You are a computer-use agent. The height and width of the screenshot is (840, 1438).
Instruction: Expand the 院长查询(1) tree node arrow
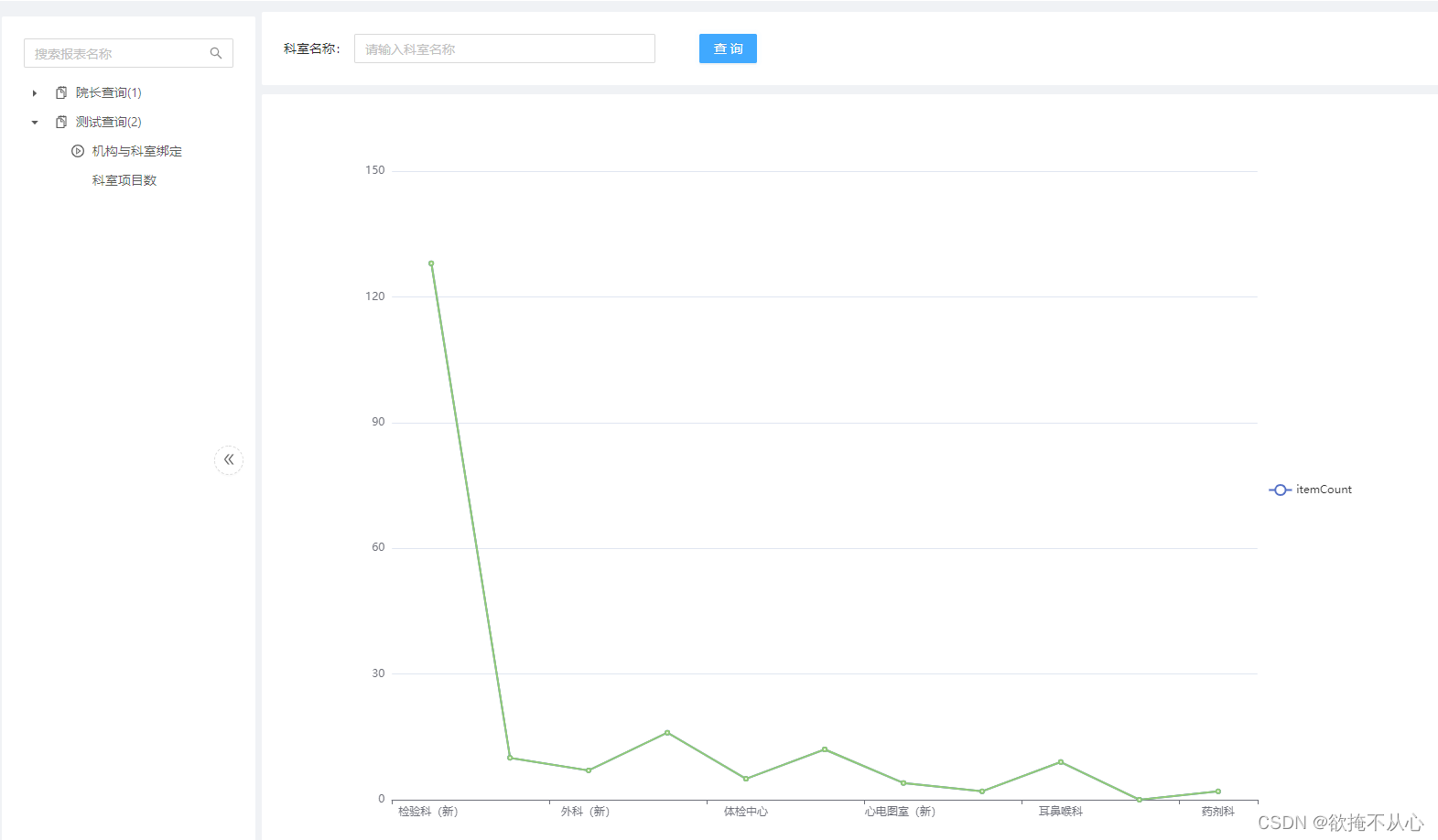coord(35,93)
